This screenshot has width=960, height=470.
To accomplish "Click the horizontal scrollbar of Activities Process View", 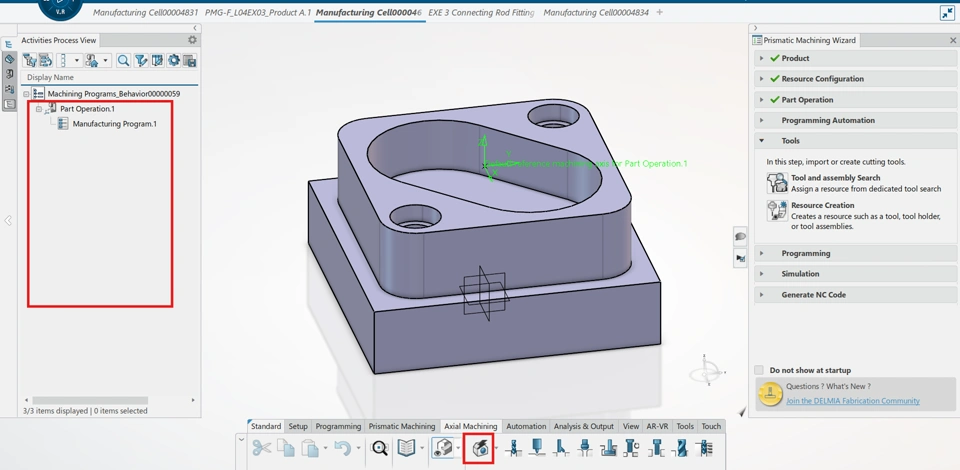I will pyautogui.click(x=89, y=400).
